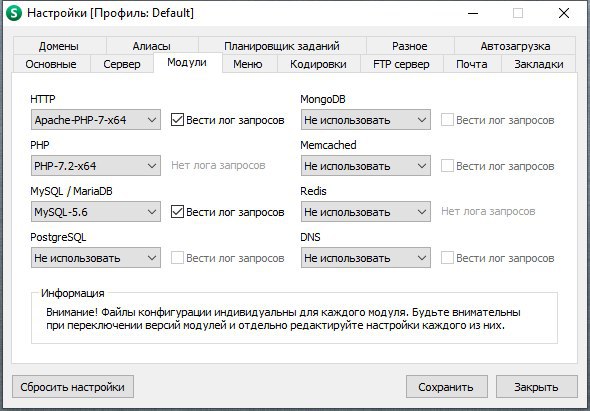Switch to the Кодировки tab

tap(318, 64)
